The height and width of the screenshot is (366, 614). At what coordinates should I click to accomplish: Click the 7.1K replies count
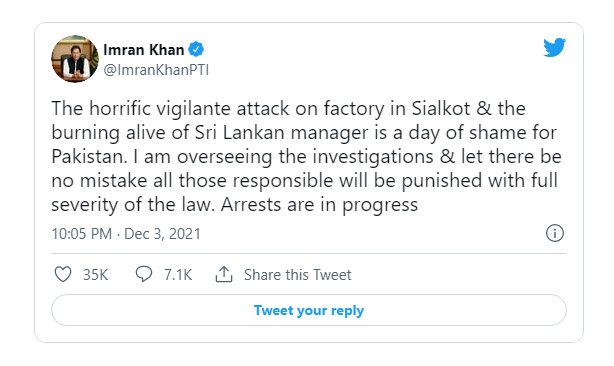[x=178, y=275]
